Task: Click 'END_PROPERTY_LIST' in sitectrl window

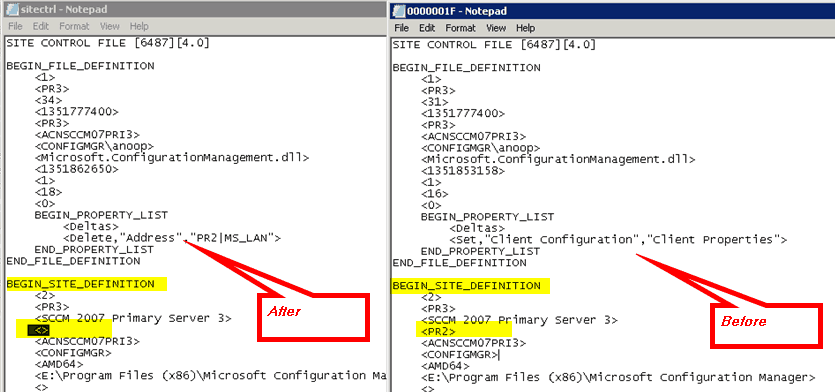Action: pyautogui.click(x=94, y=249)
